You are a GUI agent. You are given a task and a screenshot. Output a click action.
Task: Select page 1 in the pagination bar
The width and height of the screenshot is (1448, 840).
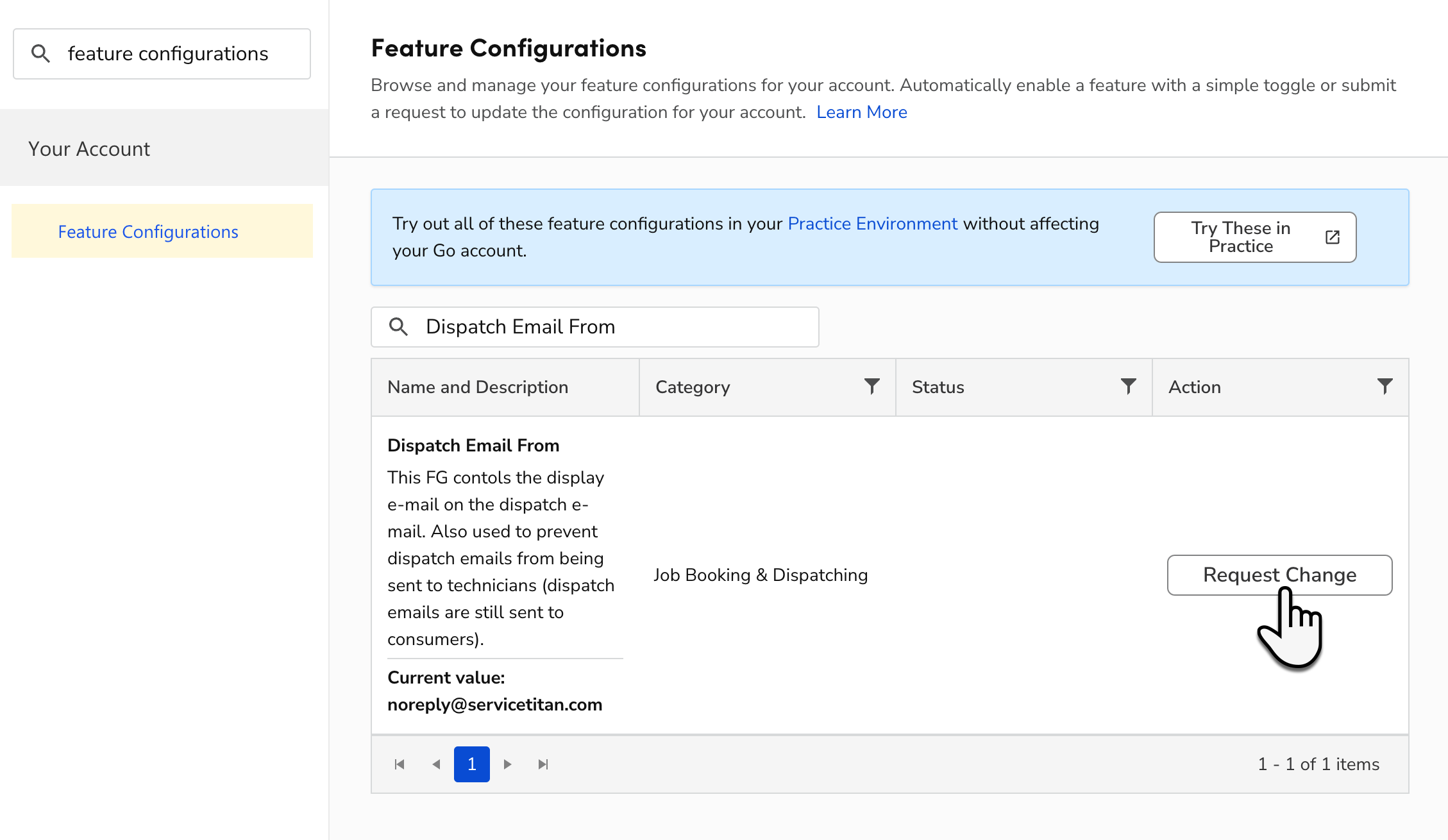point(471,764)
